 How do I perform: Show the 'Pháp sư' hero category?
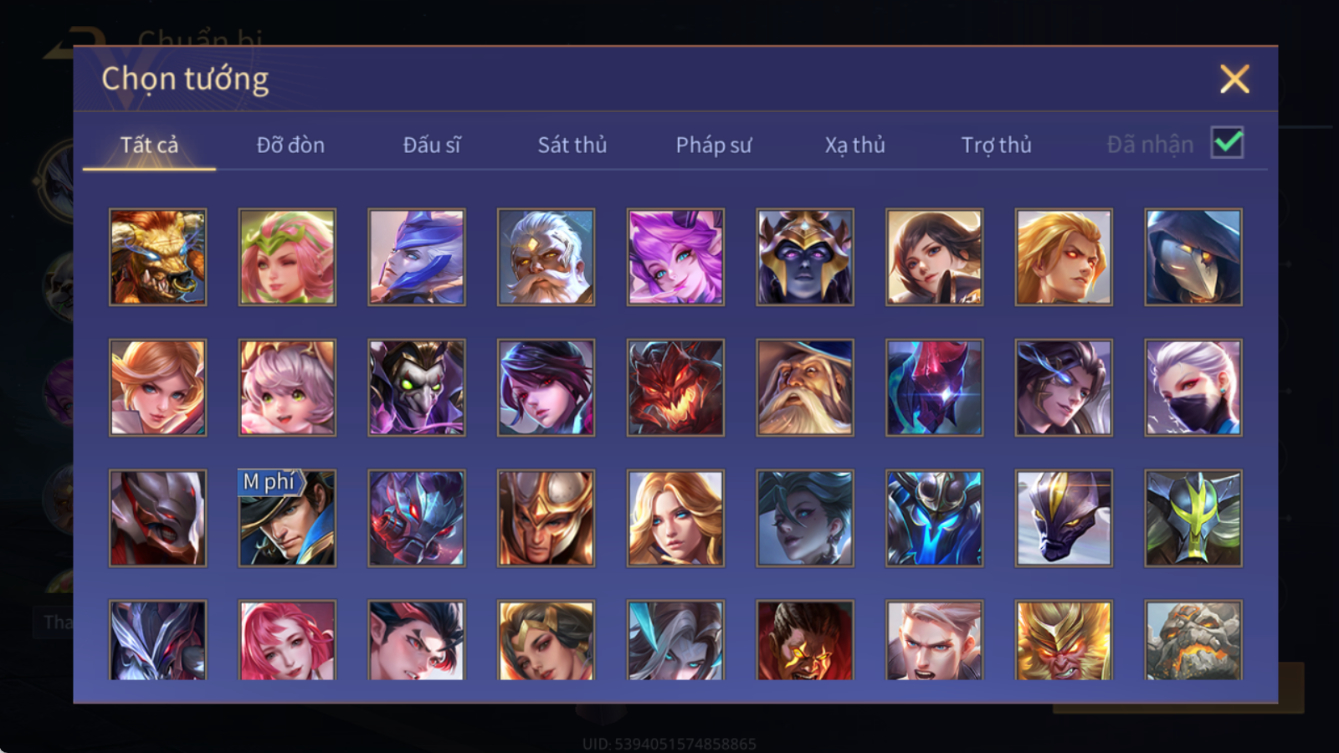713,145
